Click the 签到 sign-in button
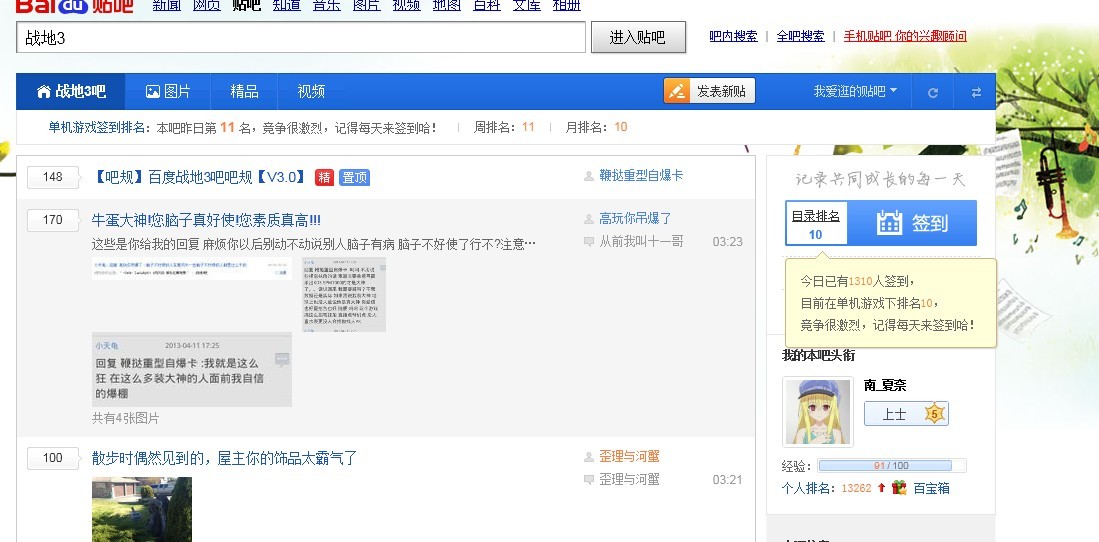The width and height of the screenshot is (1099, 542). click(x=912, y=223)
